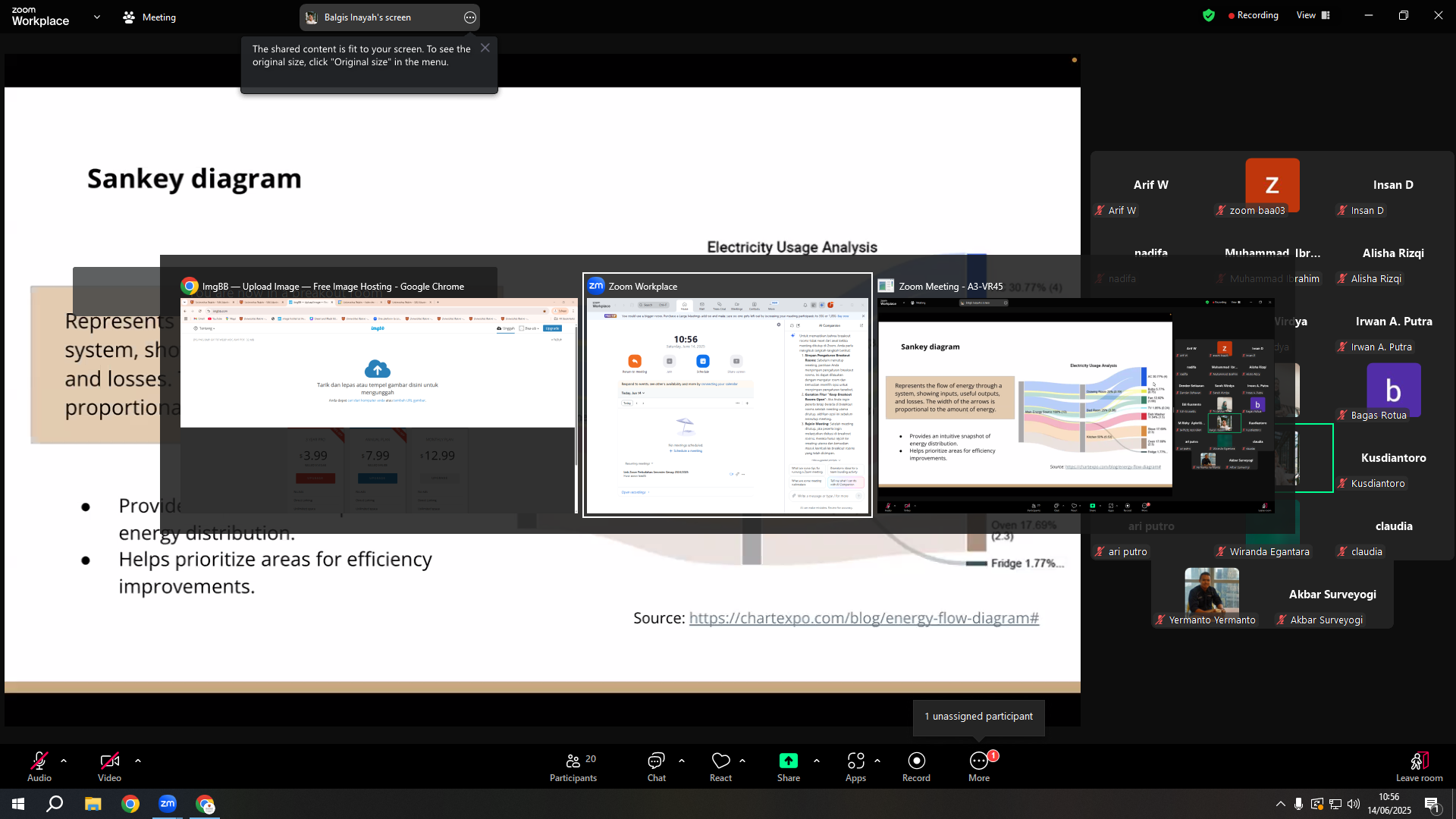This screenshot has height=819, width=1456.
Task: Expand audio options arrow next to Audio
Action: point(64,760)
